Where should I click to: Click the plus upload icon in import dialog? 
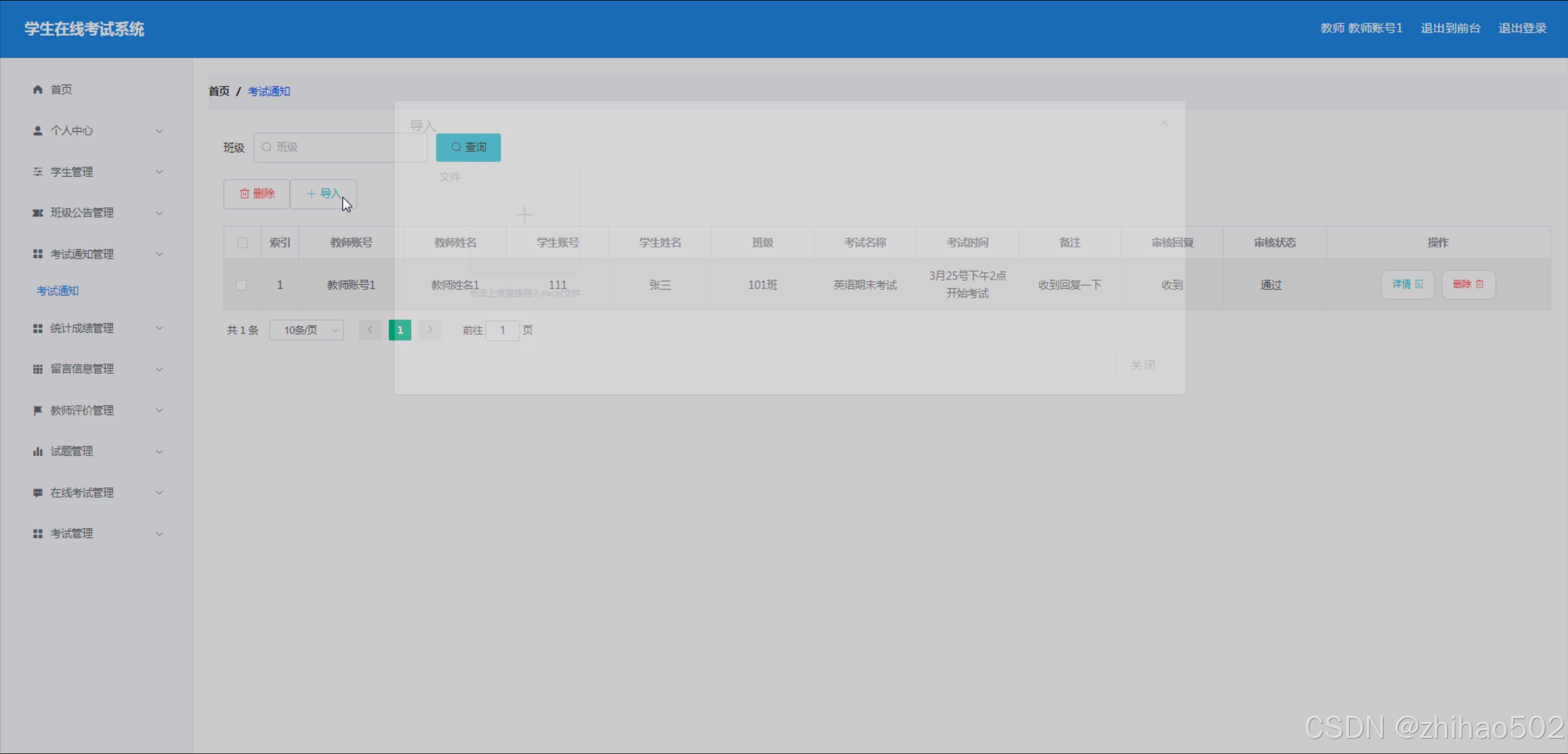pos(524,215)
